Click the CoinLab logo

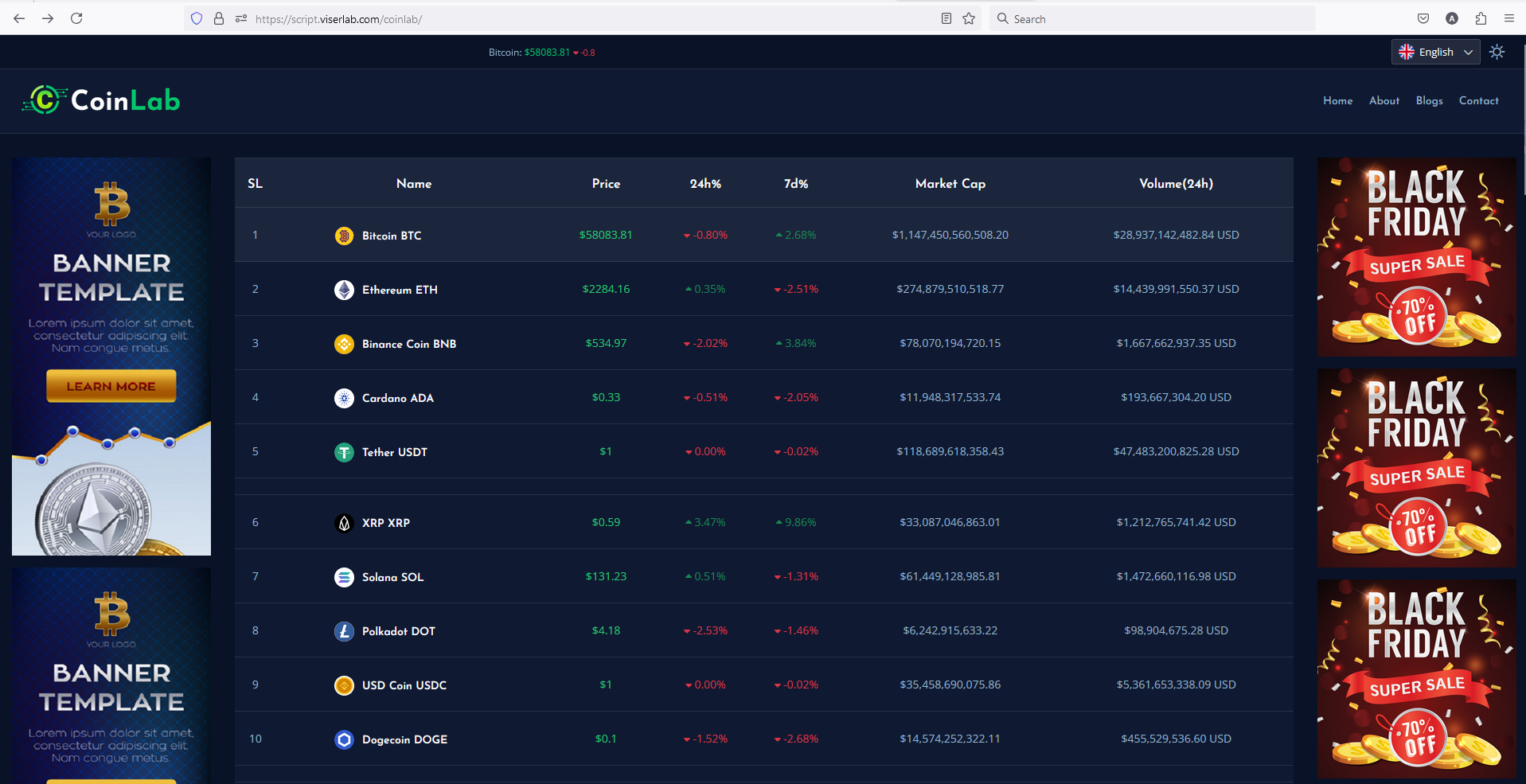pos(101,100)
